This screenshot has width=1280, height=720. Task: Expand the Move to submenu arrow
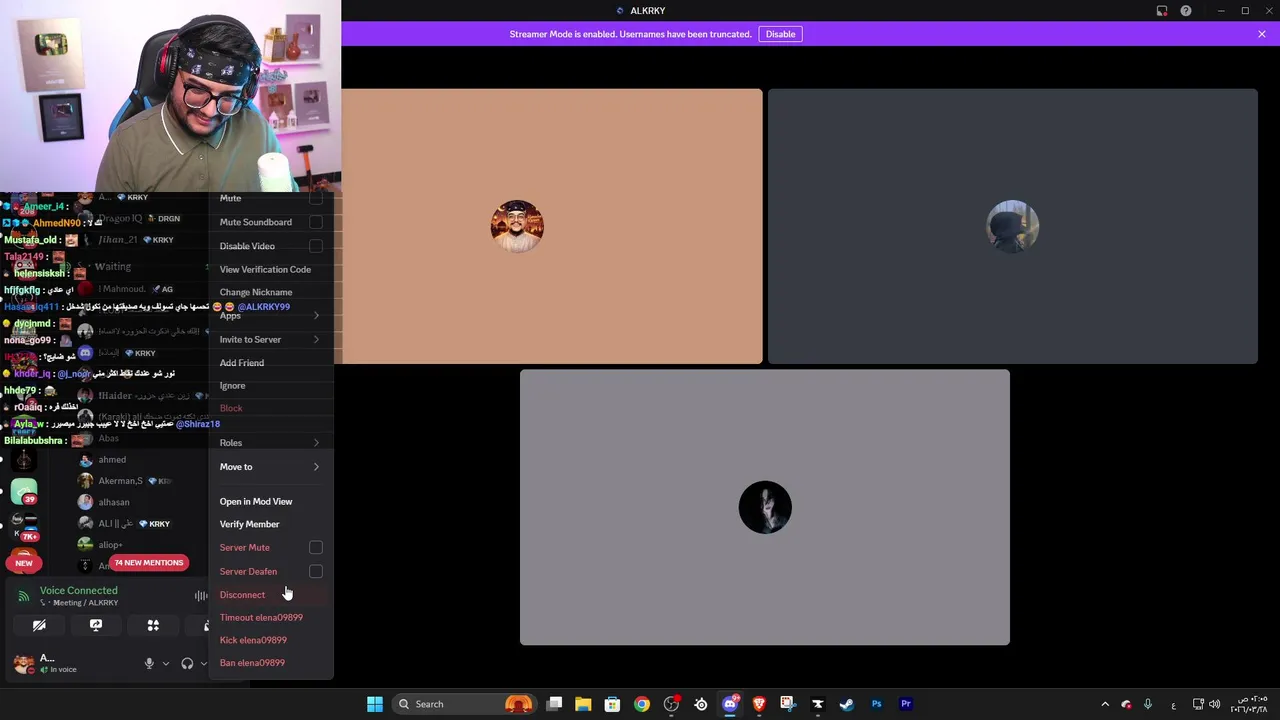coord(316,467)
